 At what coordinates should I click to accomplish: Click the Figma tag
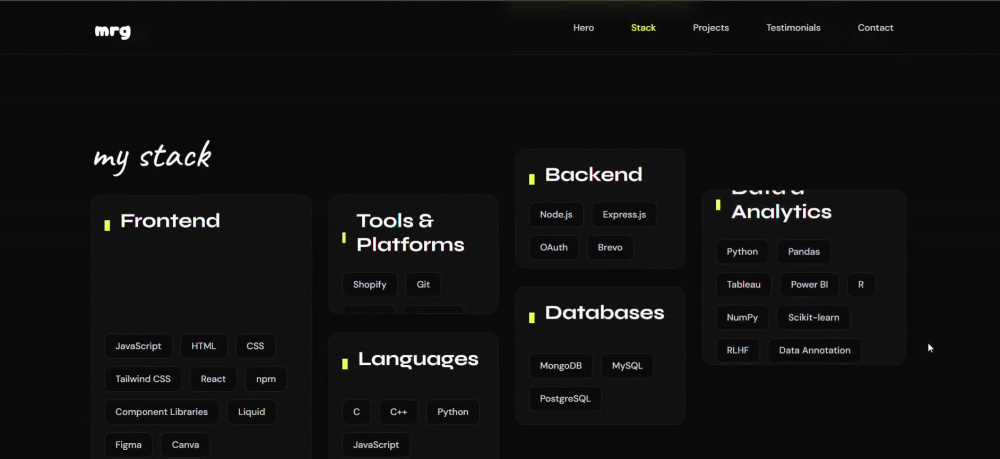click(129, 445)
